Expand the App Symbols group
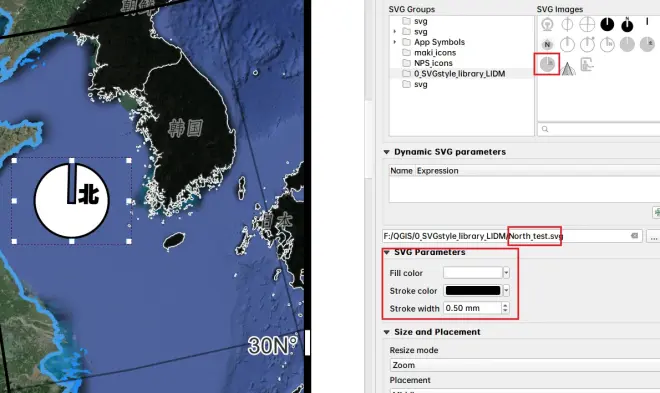This screenshot has height=393, width=660. pos(394,42)
